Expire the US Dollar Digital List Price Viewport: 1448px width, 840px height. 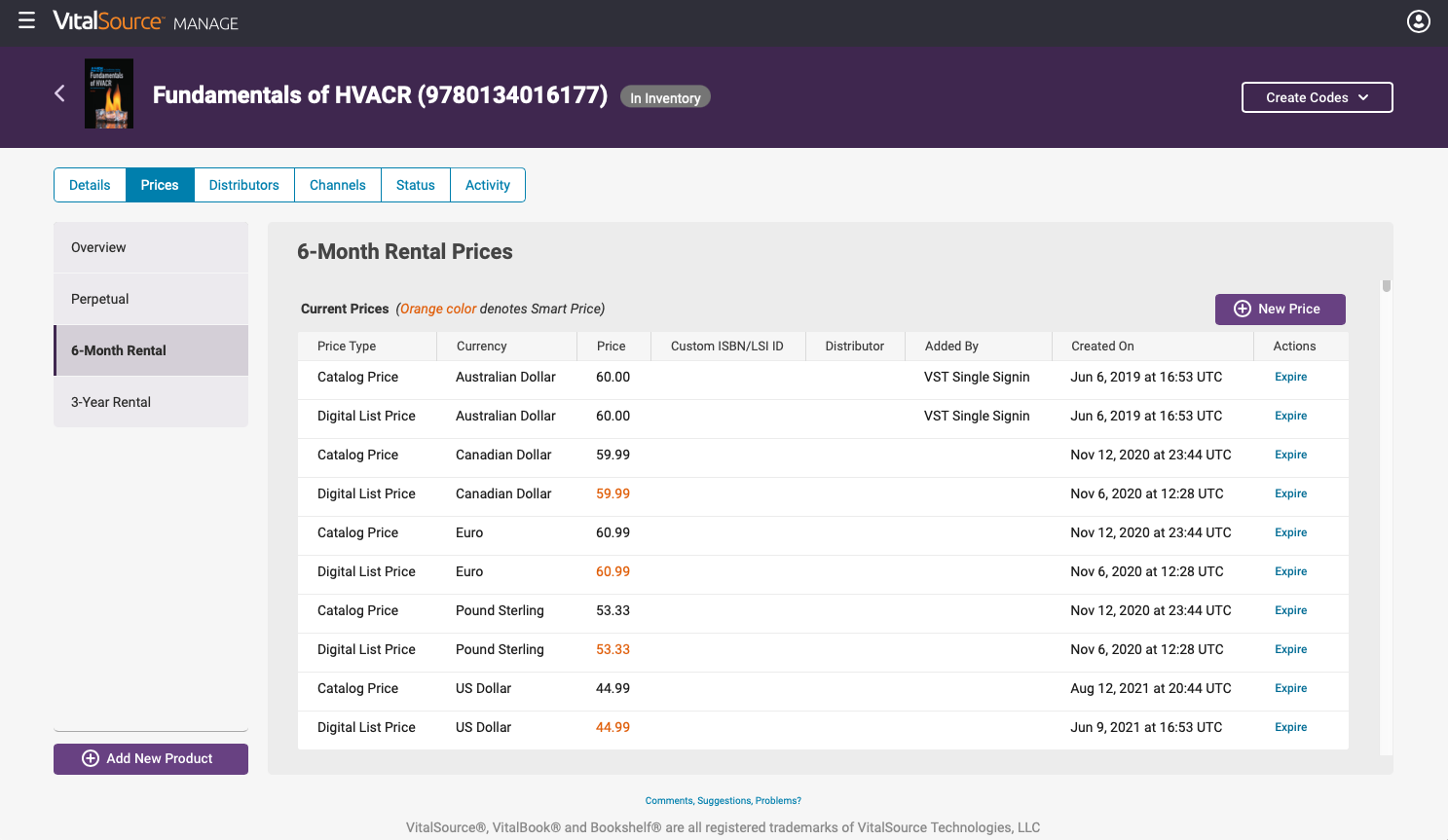pyautogui.click(x=1290, y=727)
